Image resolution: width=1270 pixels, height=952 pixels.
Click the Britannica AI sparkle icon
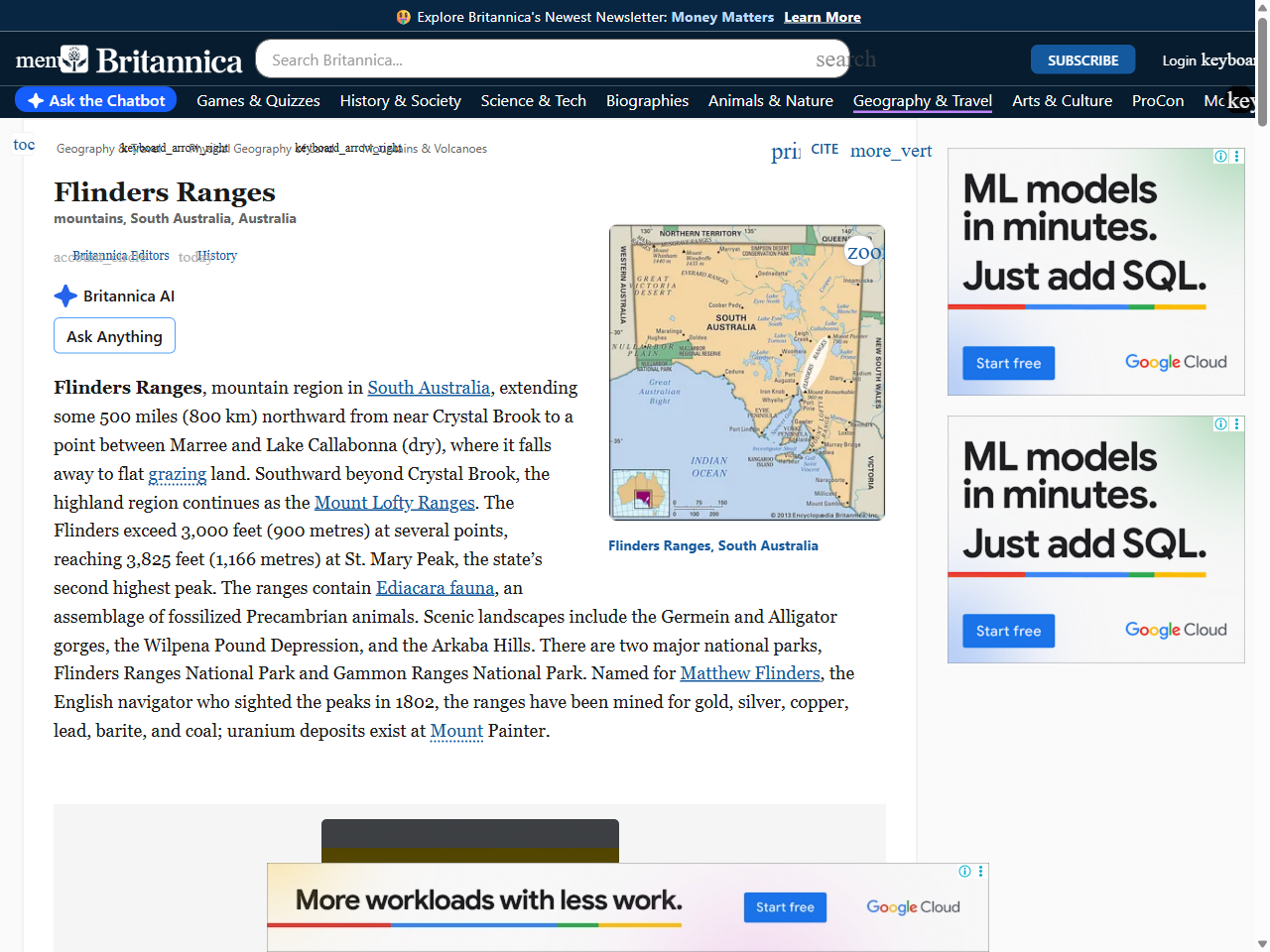[x=65, y=296]
